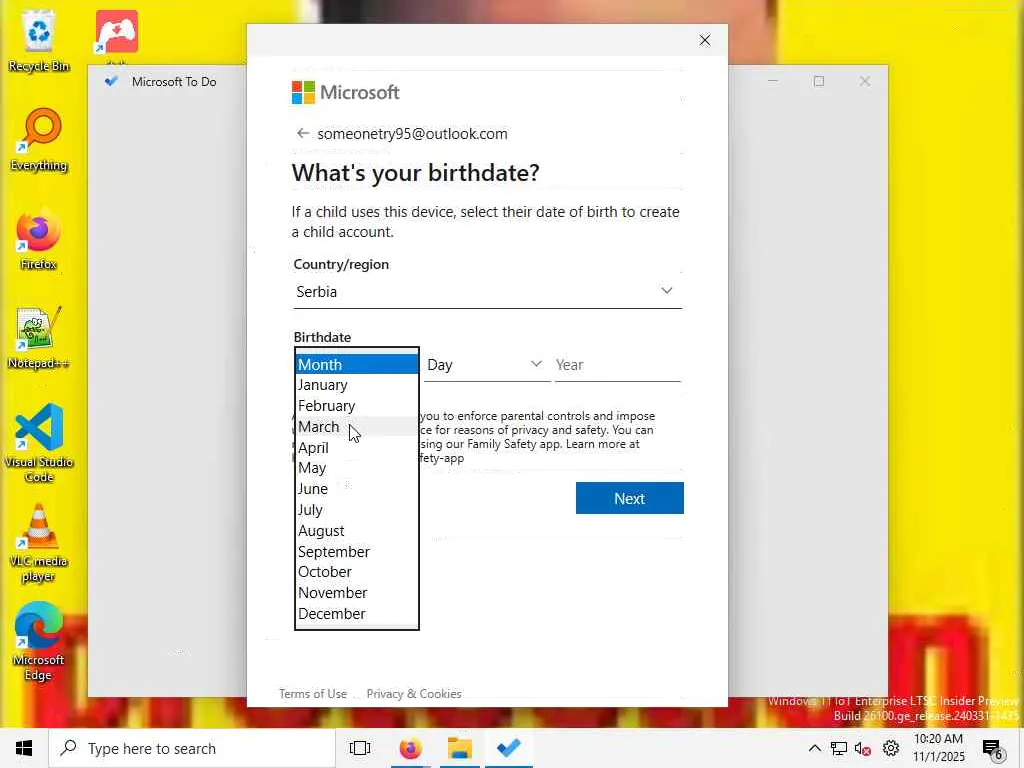Screen dimensions: 1024x768
Task: Select May from the month list
Action: 357,468
